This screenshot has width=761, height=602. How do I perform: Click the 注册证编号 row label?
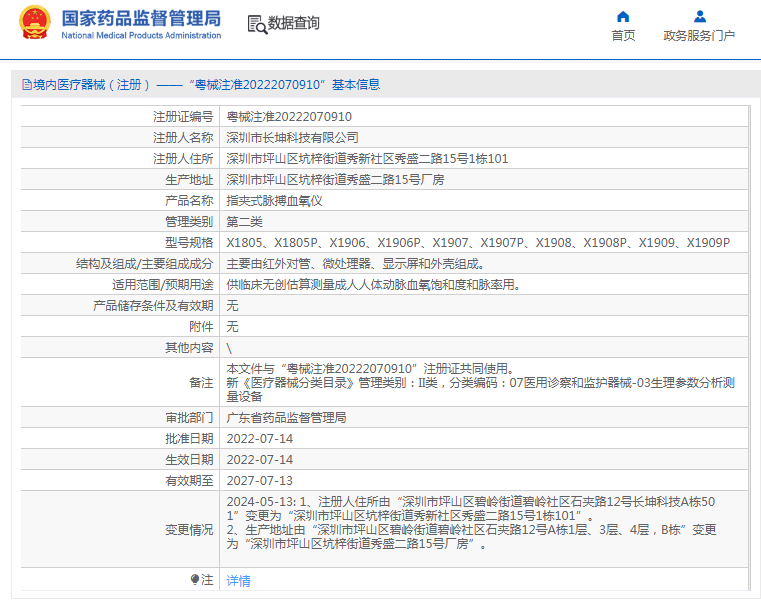click(183, 117)
